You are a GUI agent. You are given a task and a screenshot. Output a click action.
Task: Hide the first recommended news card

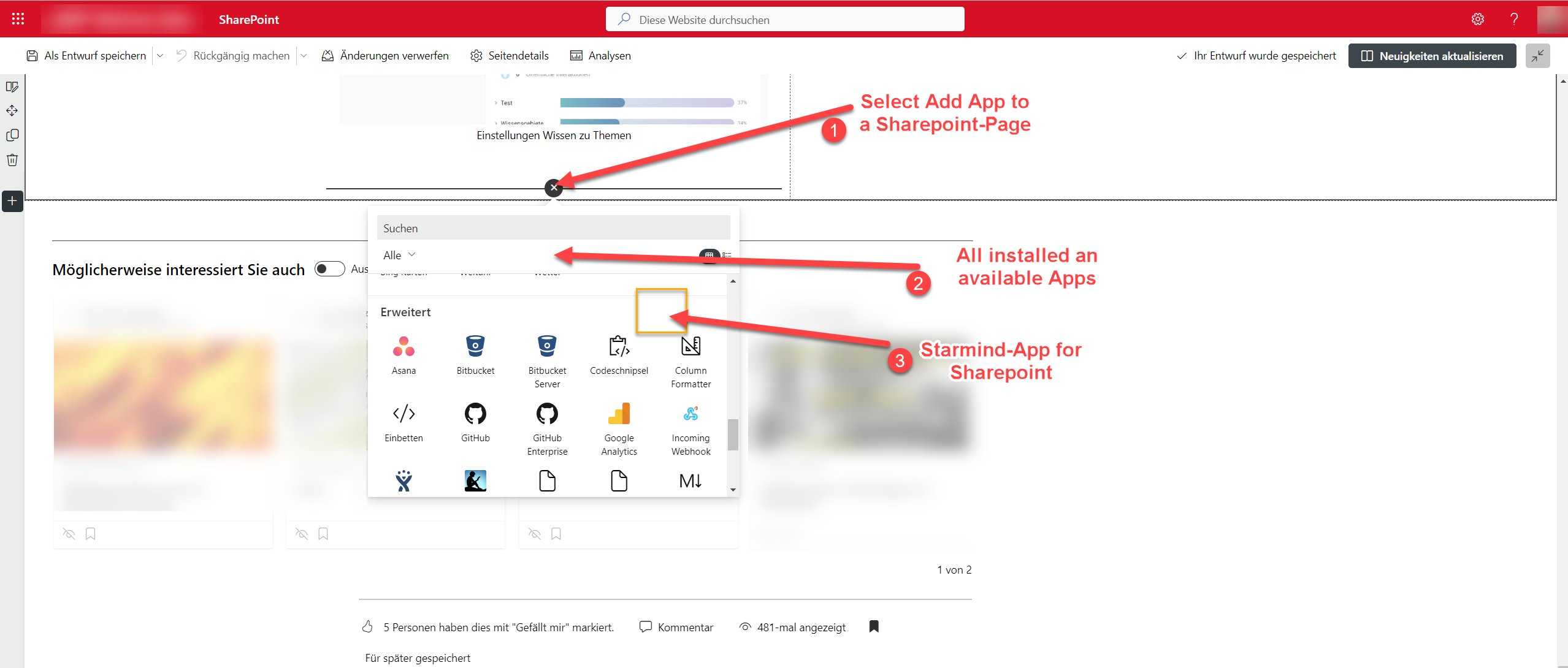(x=69, y=534)
